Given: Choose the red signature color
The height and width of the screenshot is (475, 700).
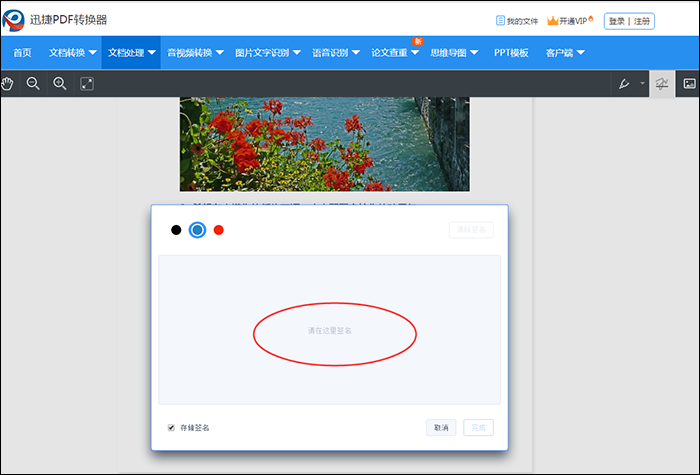Looking at the screenshot, I should [x=218, y=230].
